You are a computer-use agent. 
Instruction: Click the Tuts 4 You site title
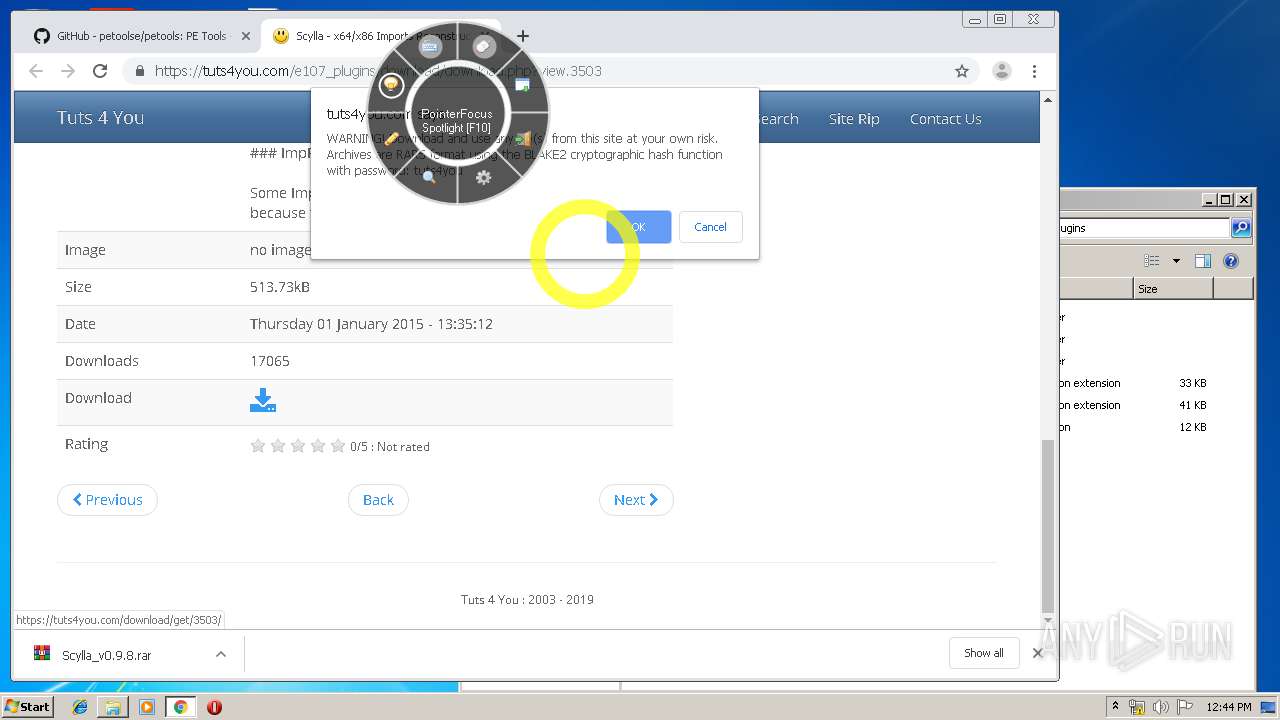[x=100, y=117]
